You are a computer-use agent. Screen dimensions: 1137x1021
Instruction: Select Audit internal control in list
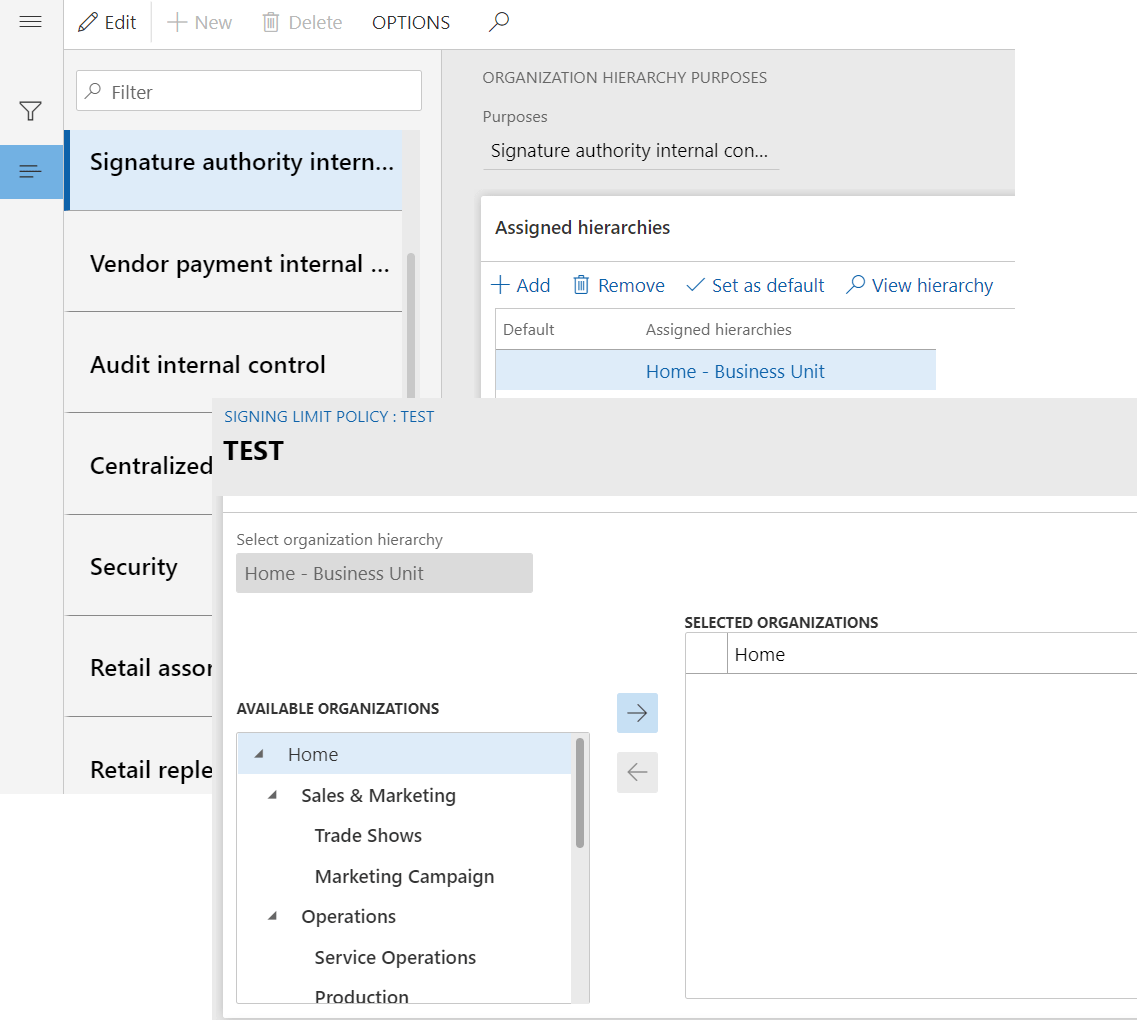point(208,365)
